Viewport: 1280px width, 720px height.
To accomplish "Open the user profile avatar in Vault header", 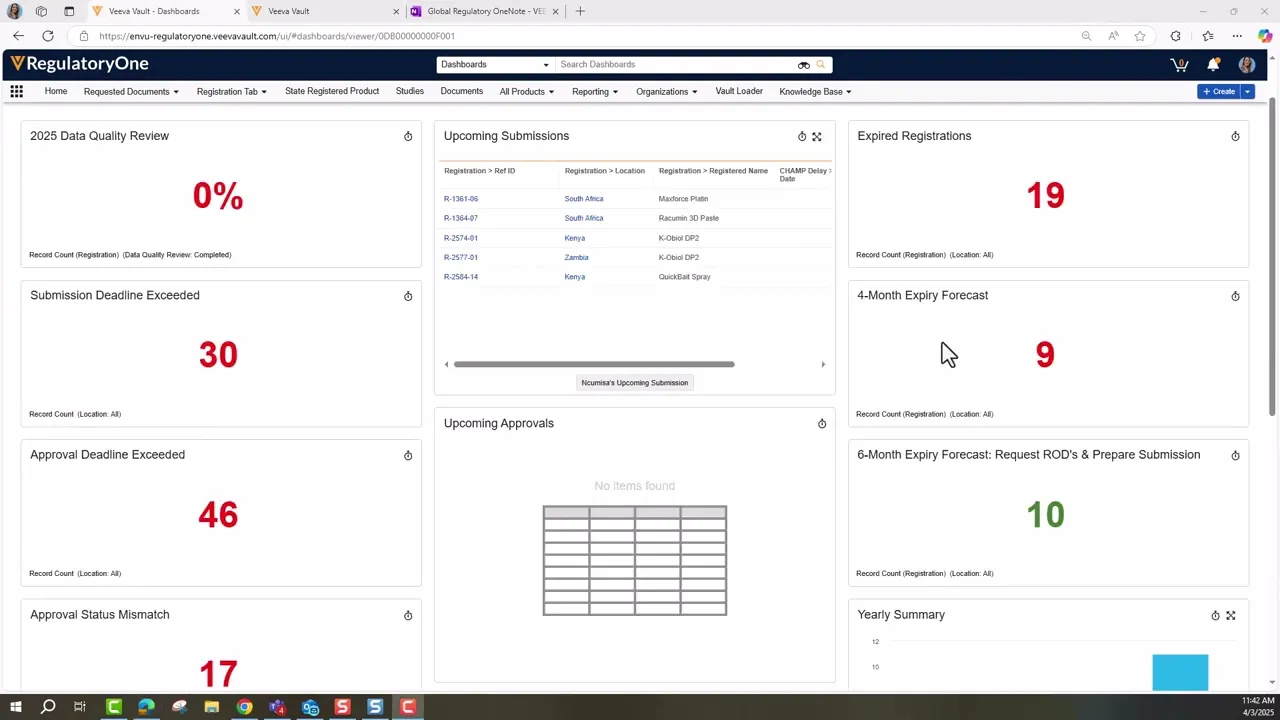I will pos(1246,64).
